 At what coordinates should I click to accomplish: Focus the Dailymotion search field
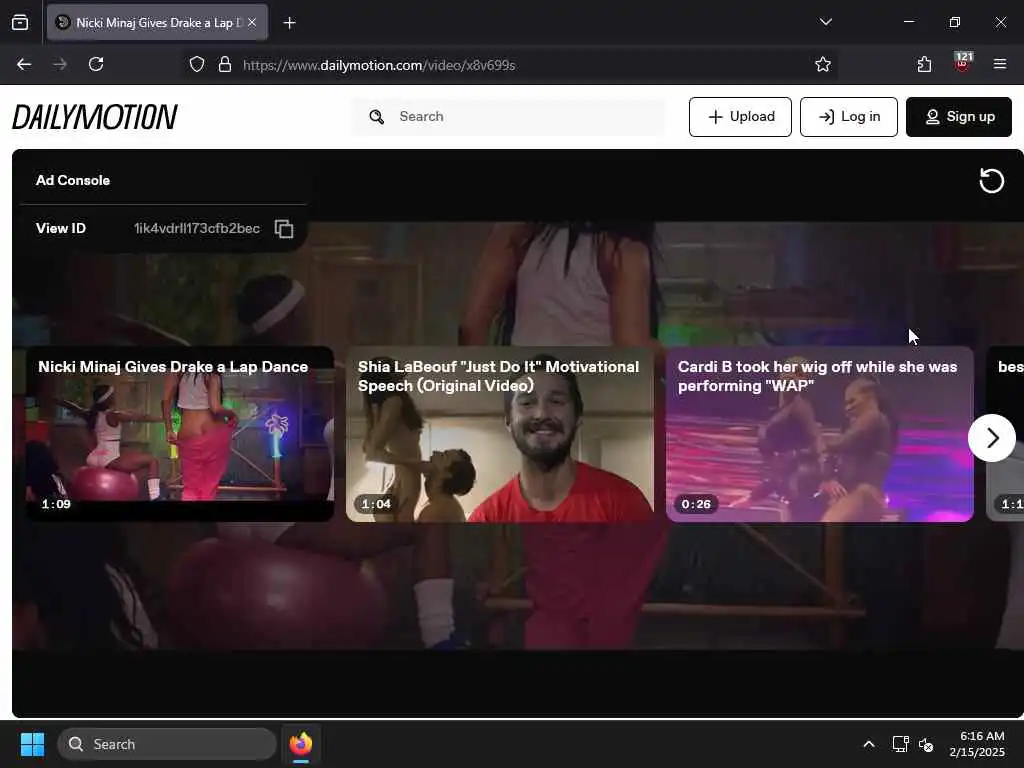pos(509,116)
